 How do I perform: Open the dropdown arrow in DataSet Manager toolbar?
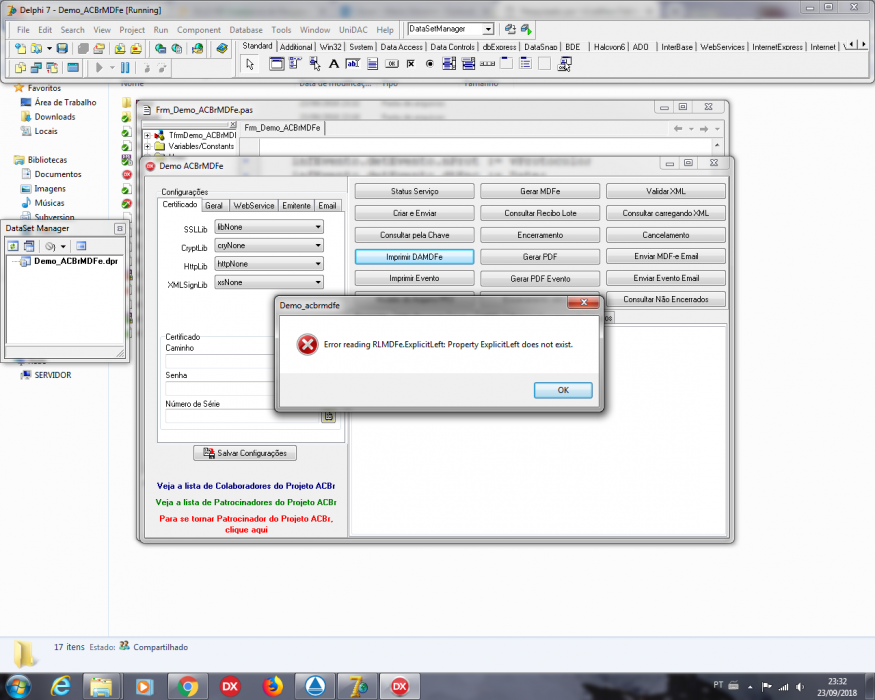tap(63, 246)
